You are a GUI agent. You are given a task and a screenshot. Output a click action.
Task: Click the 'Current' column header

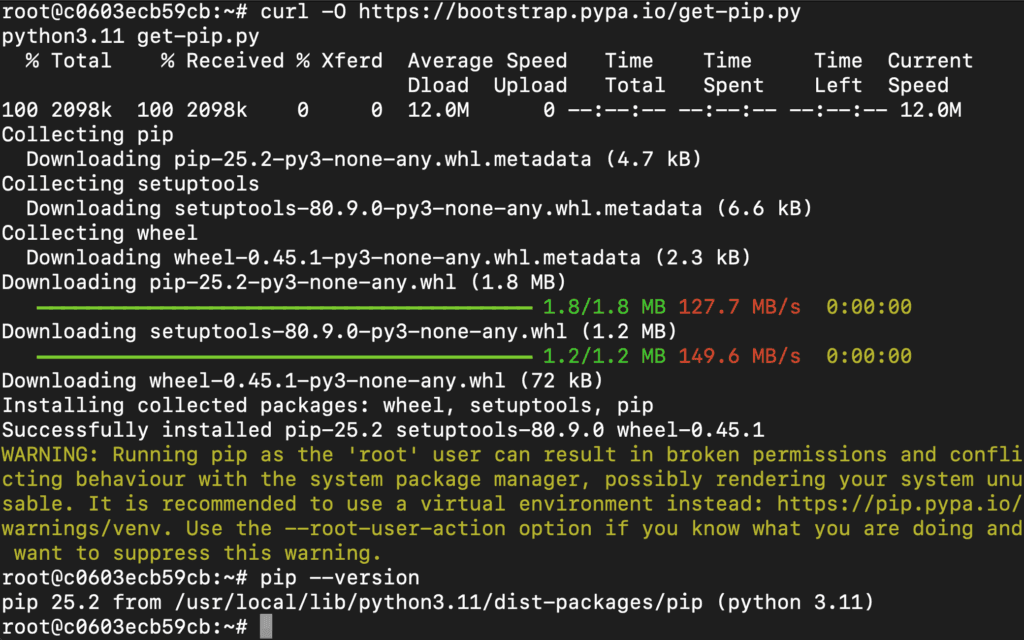tap(930, 61)
